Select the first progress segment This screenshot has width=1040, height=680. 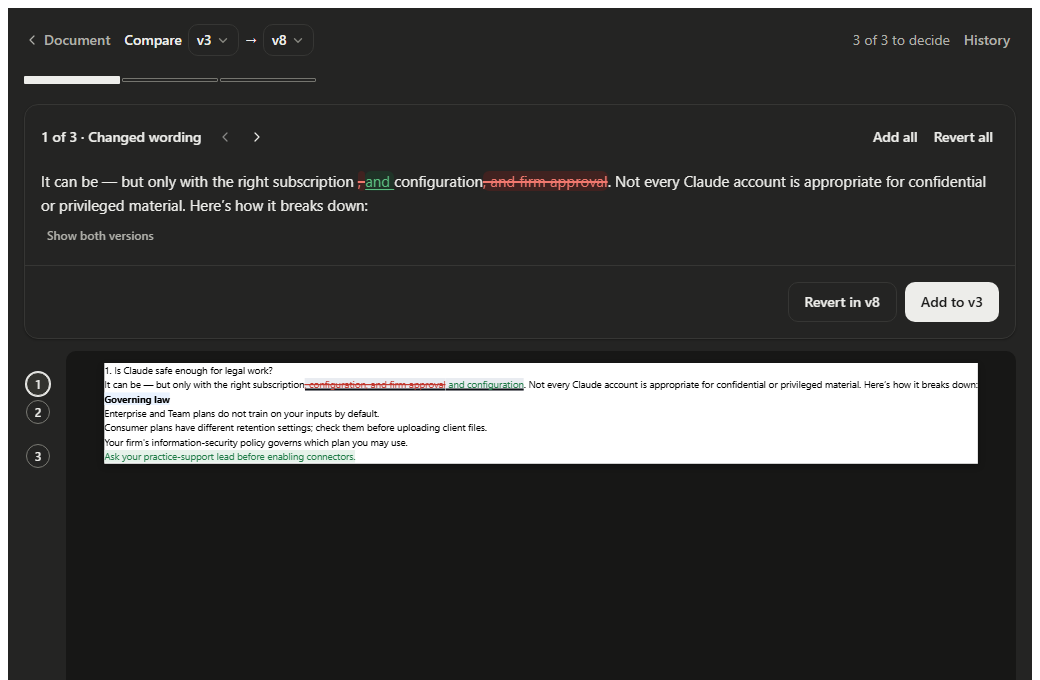[72, 80]
